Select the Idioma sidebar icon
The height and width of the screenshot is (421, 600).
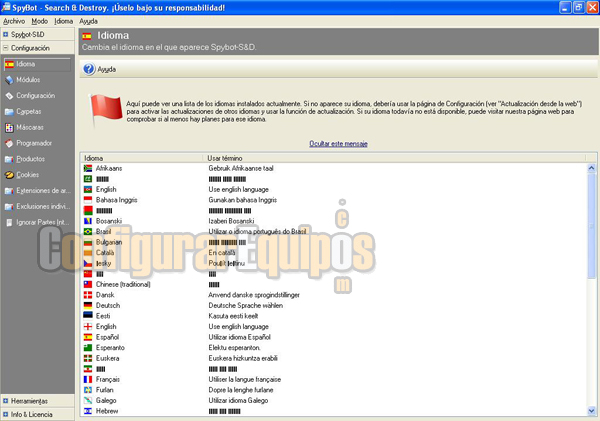coord(9,64)
